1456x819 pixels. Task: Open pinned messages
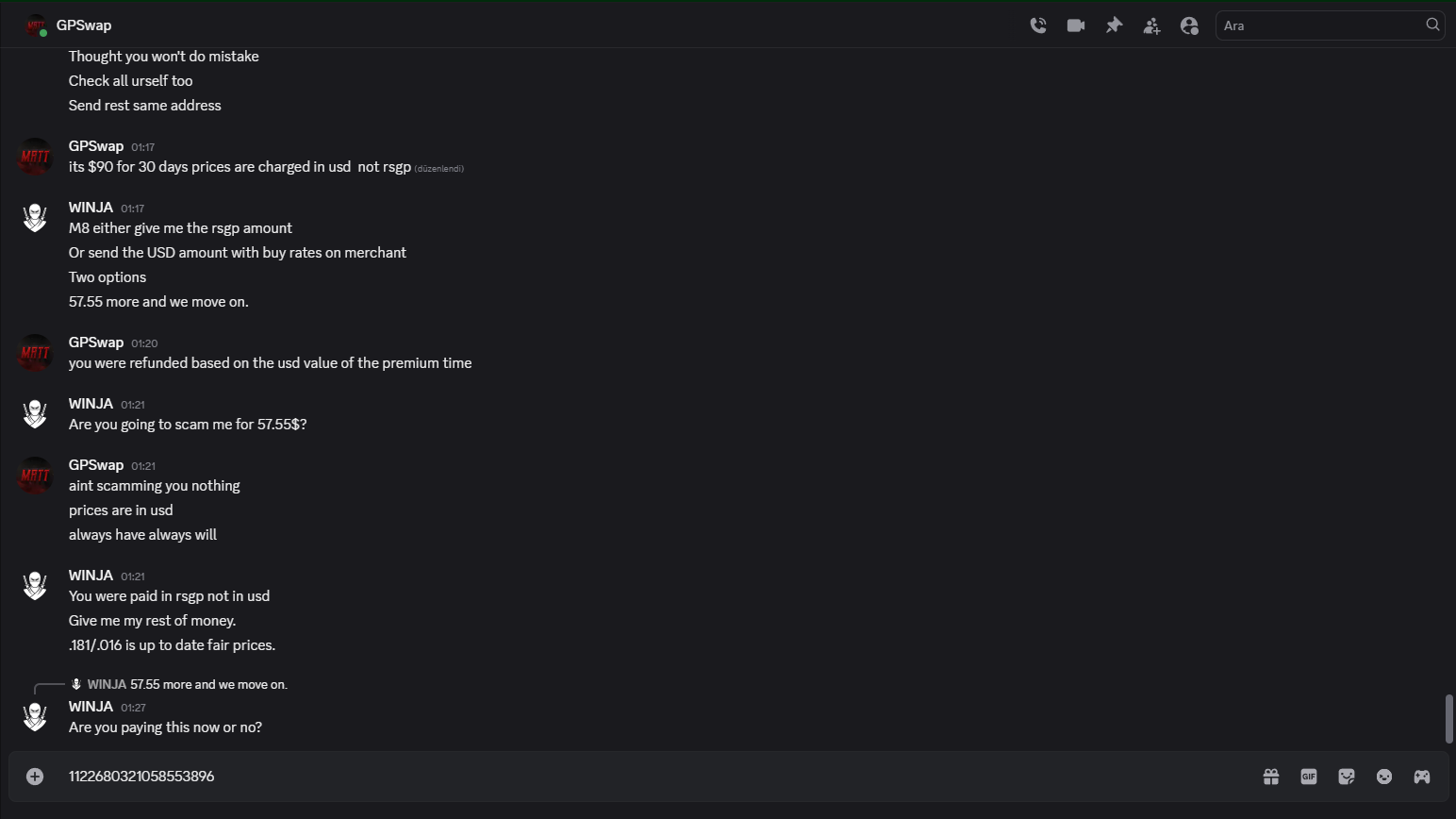pos(1114,25)
